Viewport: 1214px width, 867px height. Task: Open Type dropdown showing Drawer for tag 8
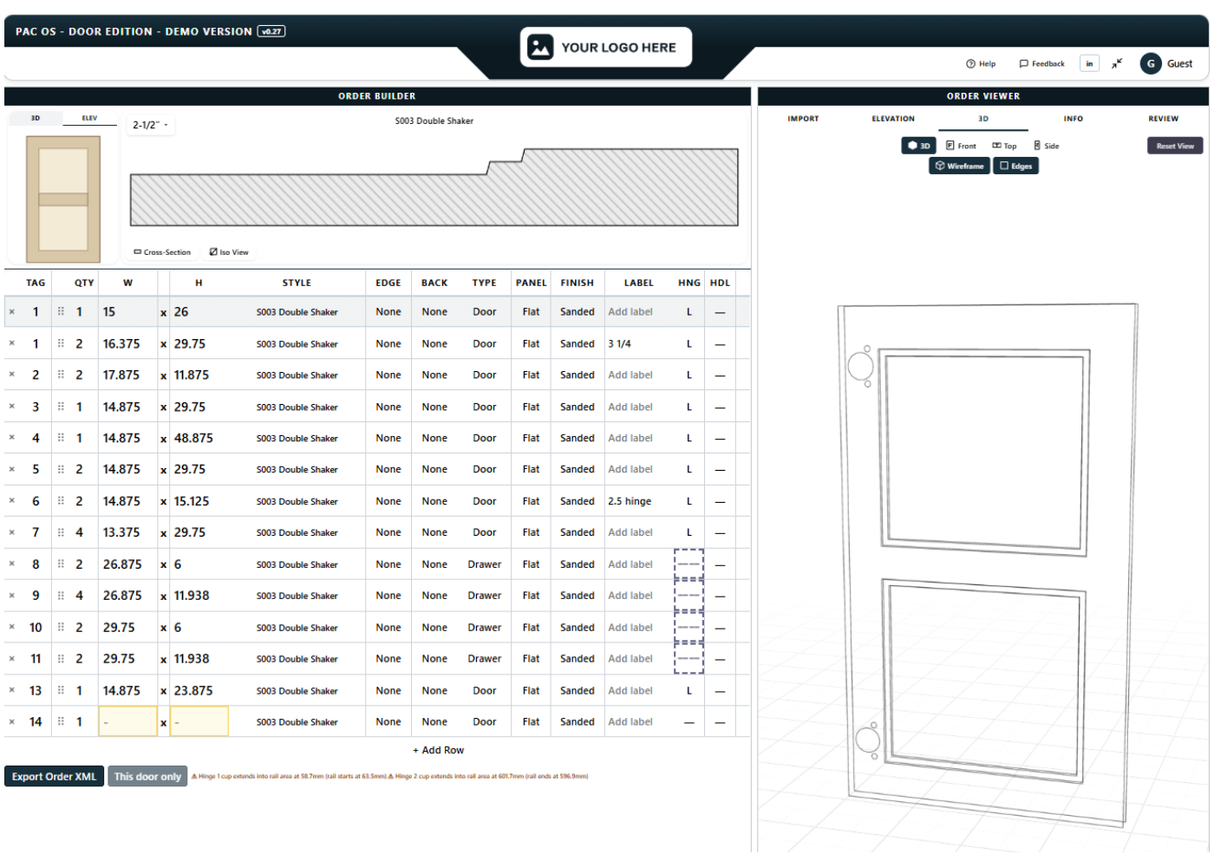click(484, 564)
